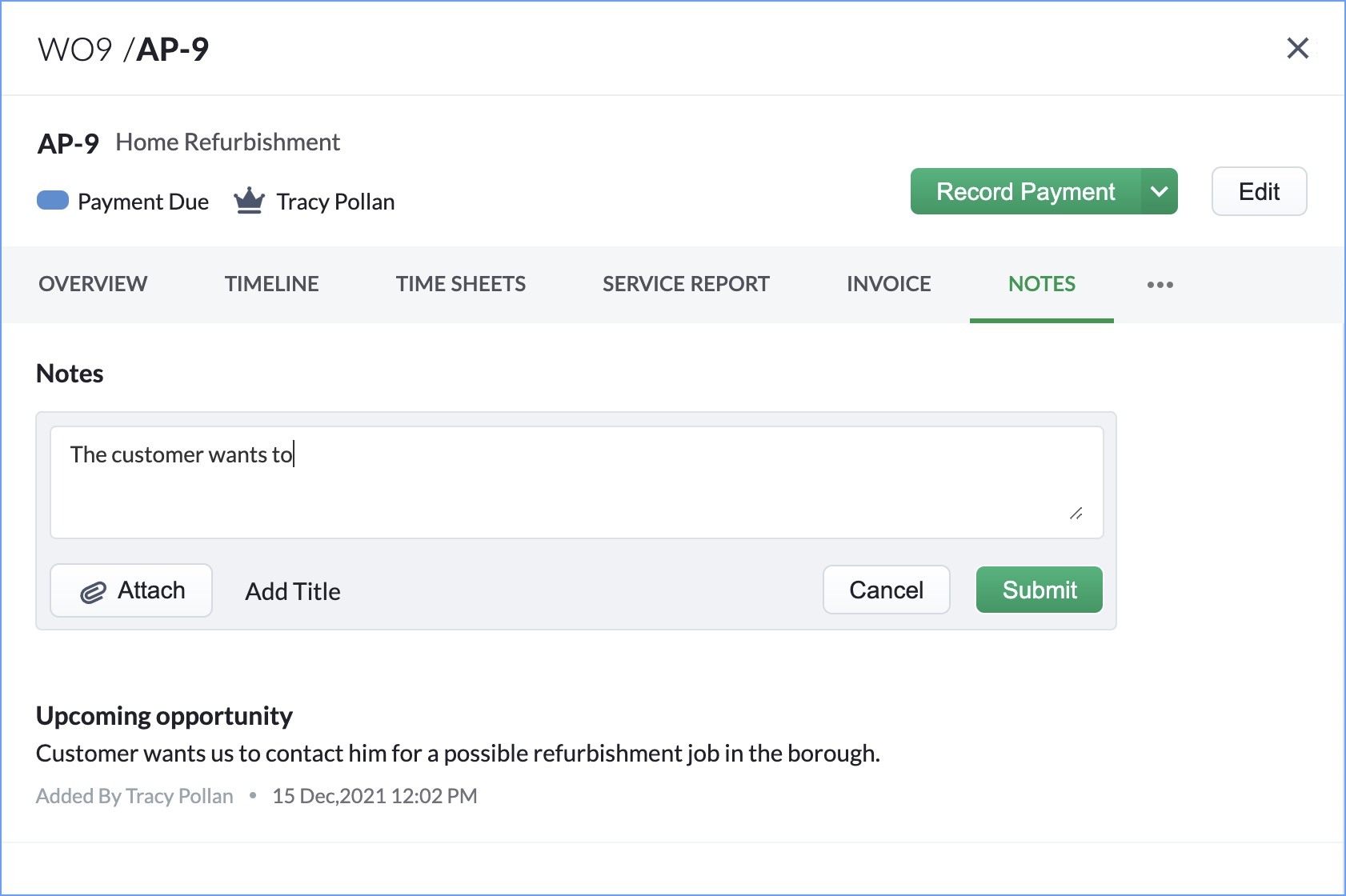Open the more tabs ellipsis menu
This screenshot has width=1346, height=896.
coord(1160,285)
